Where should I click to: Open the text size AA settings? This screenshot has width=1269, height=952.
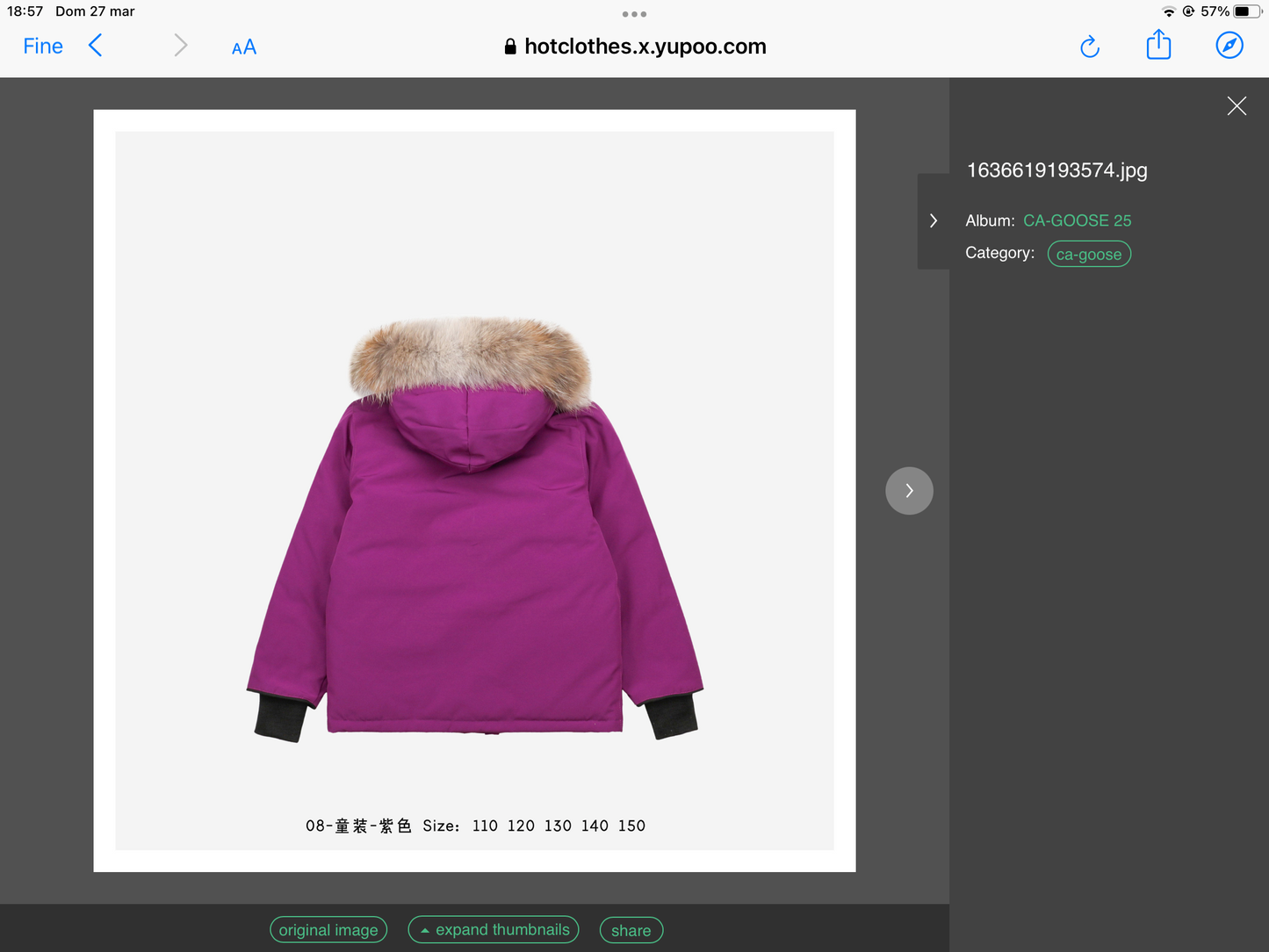click(243, 47)
